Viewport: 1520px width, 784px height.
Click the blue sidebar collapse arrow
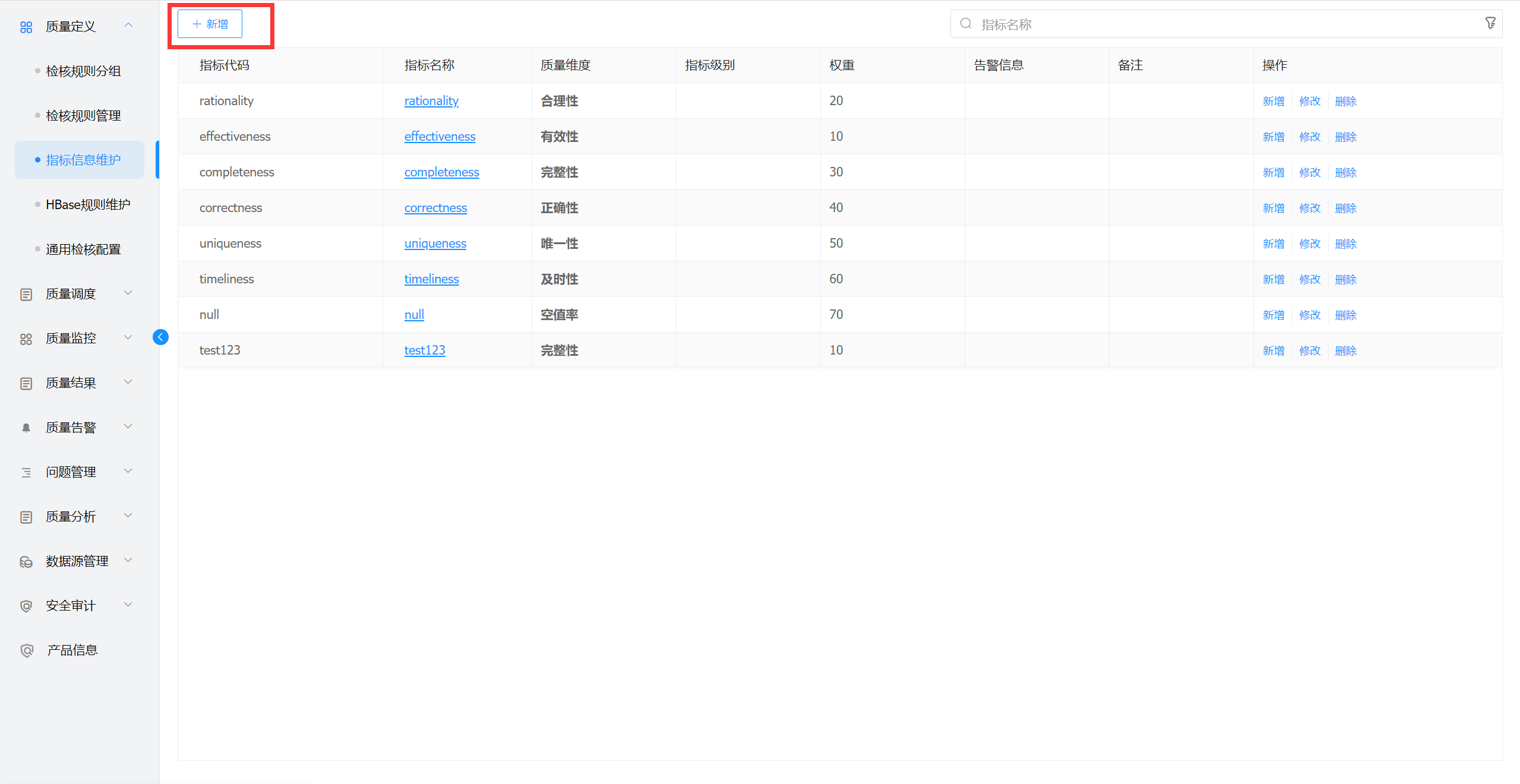point(160,337)
